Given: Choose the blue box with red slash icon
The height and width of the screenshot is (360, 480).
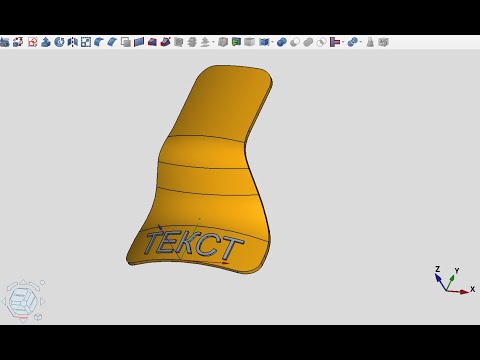Looking at the screenshot, I should coord(166,42).
